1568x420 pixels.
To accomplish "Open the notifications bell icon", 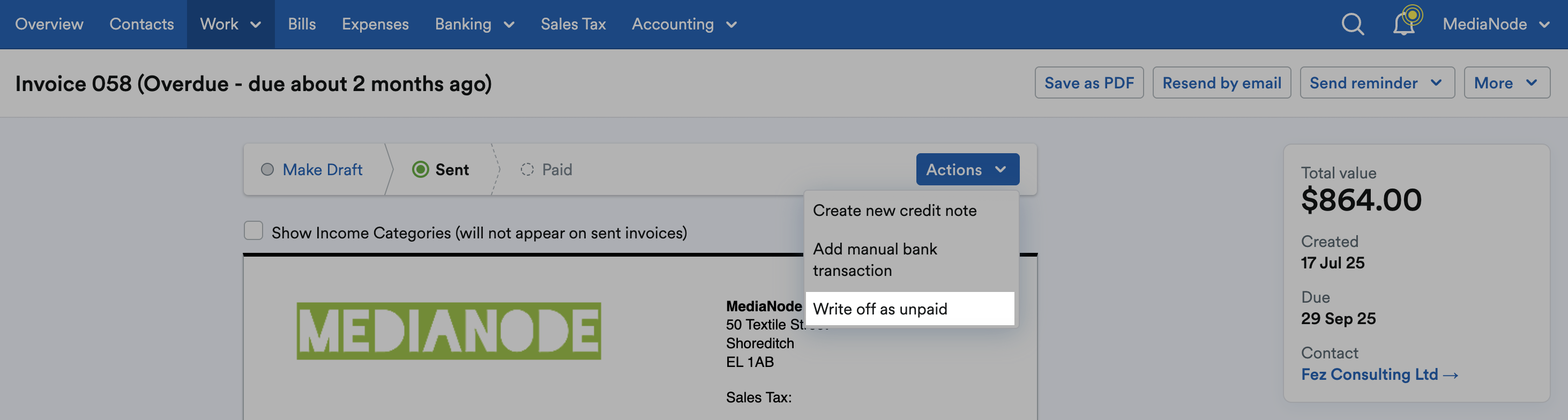I will pos(1404,24).
